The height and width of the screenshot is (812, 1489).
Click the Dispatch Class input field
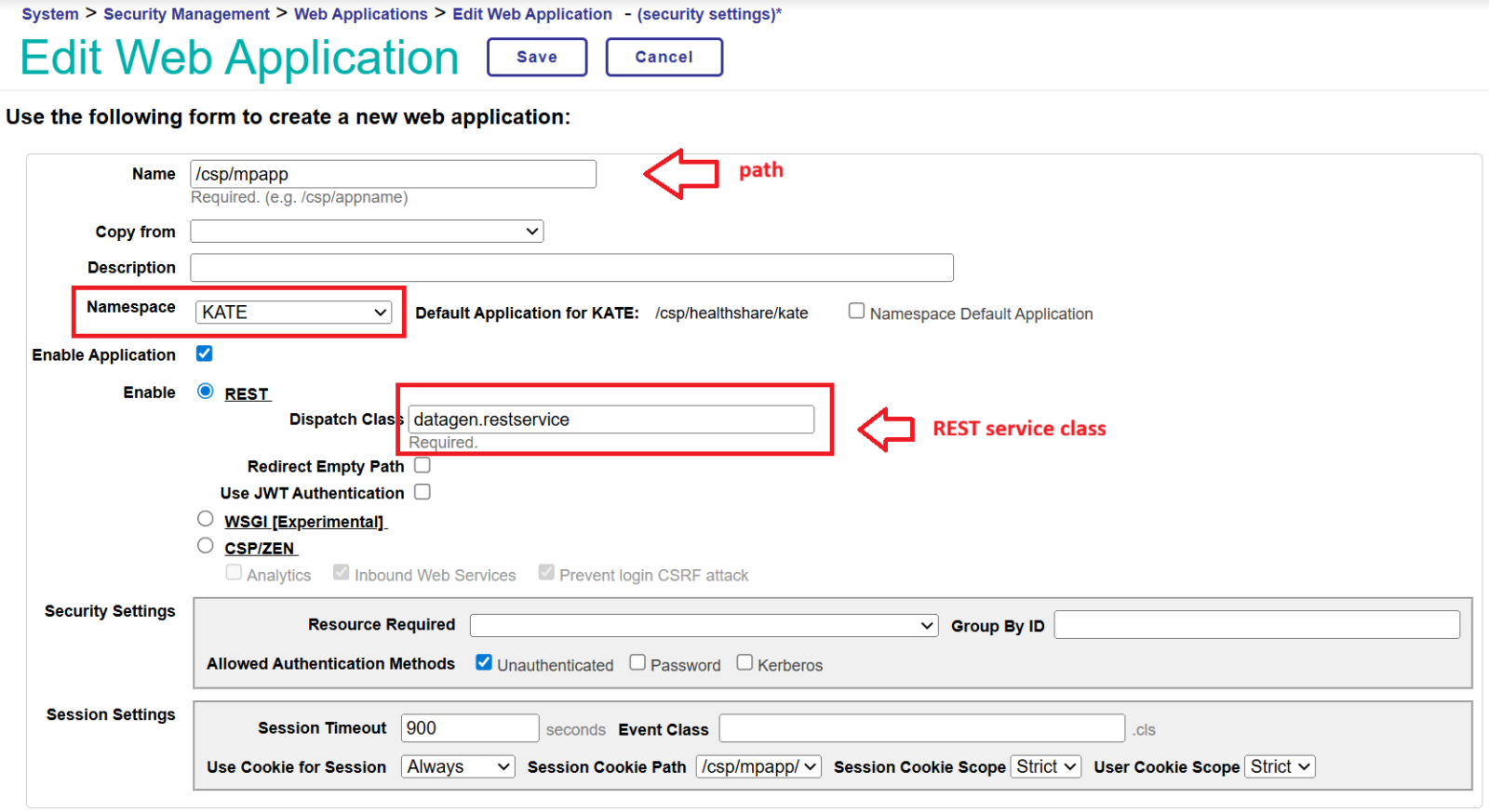[610, 419]
